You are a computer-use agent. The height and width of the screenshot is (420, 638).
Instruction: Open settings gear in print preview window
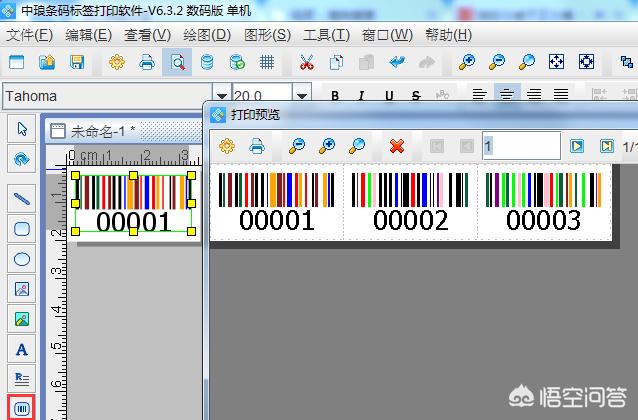coord(227,146)
